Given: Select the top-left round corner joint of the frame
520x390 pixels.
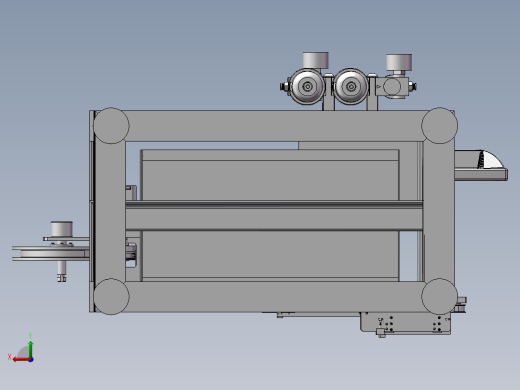Looking at the screenshot, I should [x=111, y=126].
